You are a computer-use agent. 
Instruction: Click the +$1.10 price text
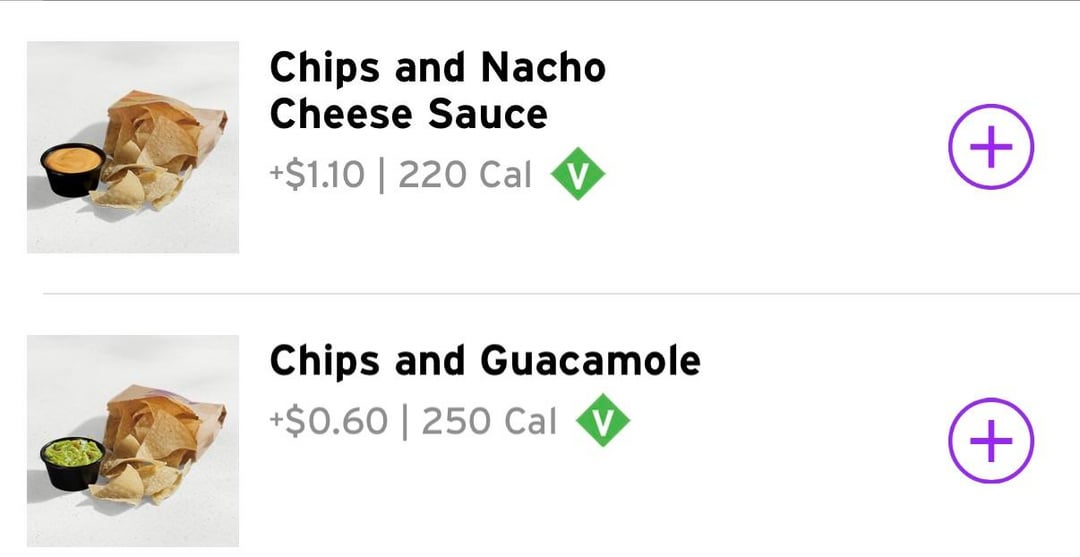[317, 176]
